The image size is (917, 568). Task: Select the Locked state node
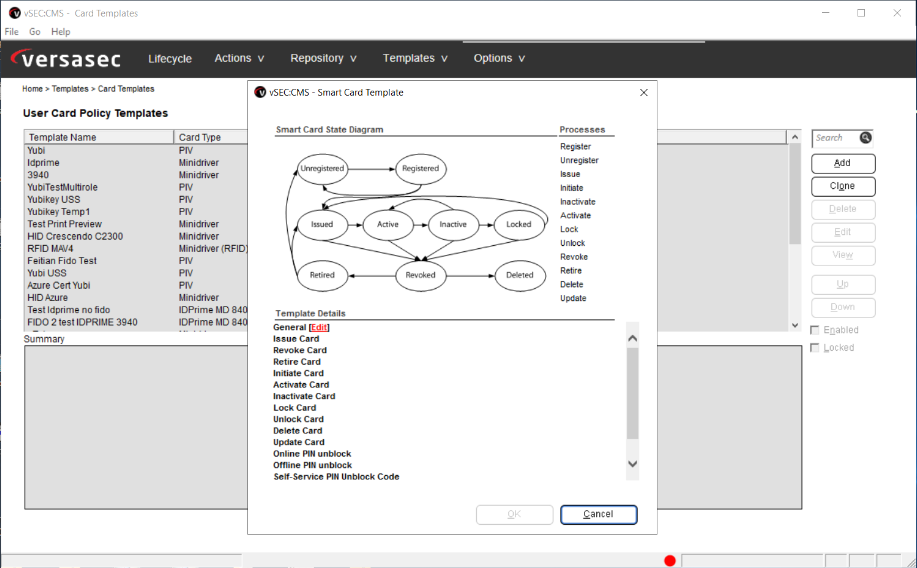coord(519,224)
